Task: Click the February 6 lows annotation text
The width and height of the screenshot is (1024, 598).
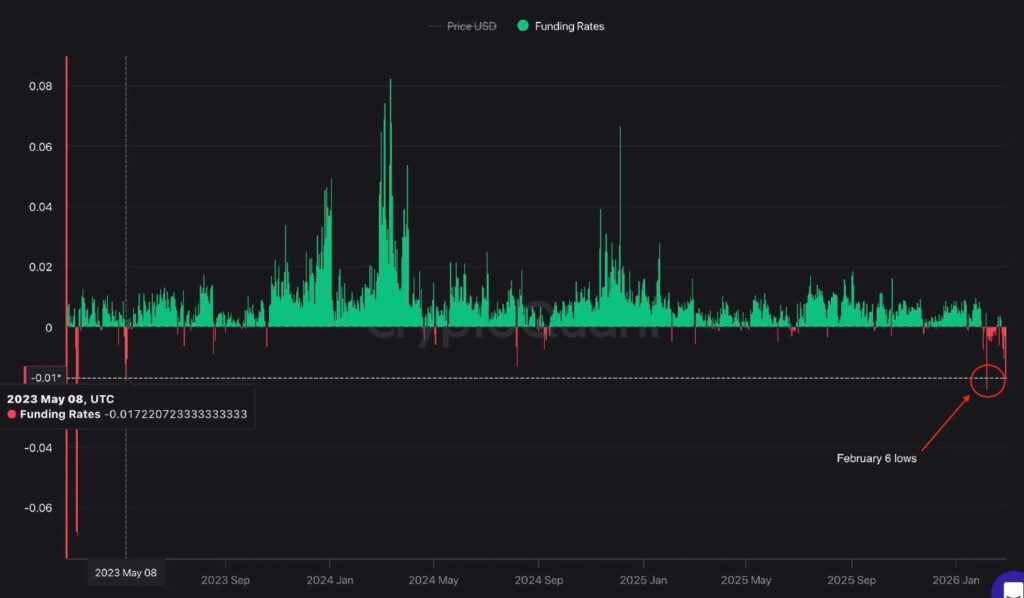Action: [876, 459]
